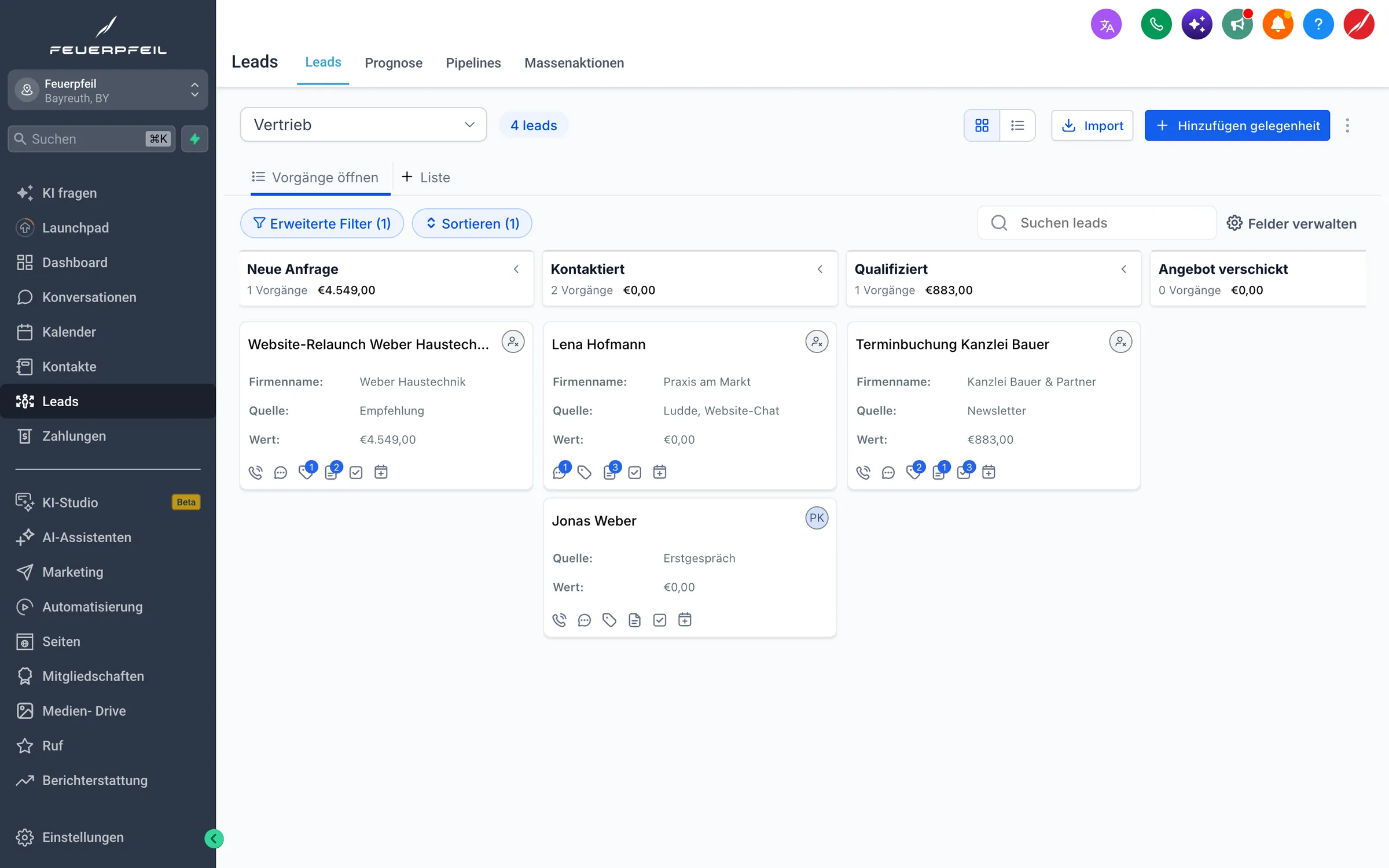Open Konversationen in the sidebar

point(108,297)
